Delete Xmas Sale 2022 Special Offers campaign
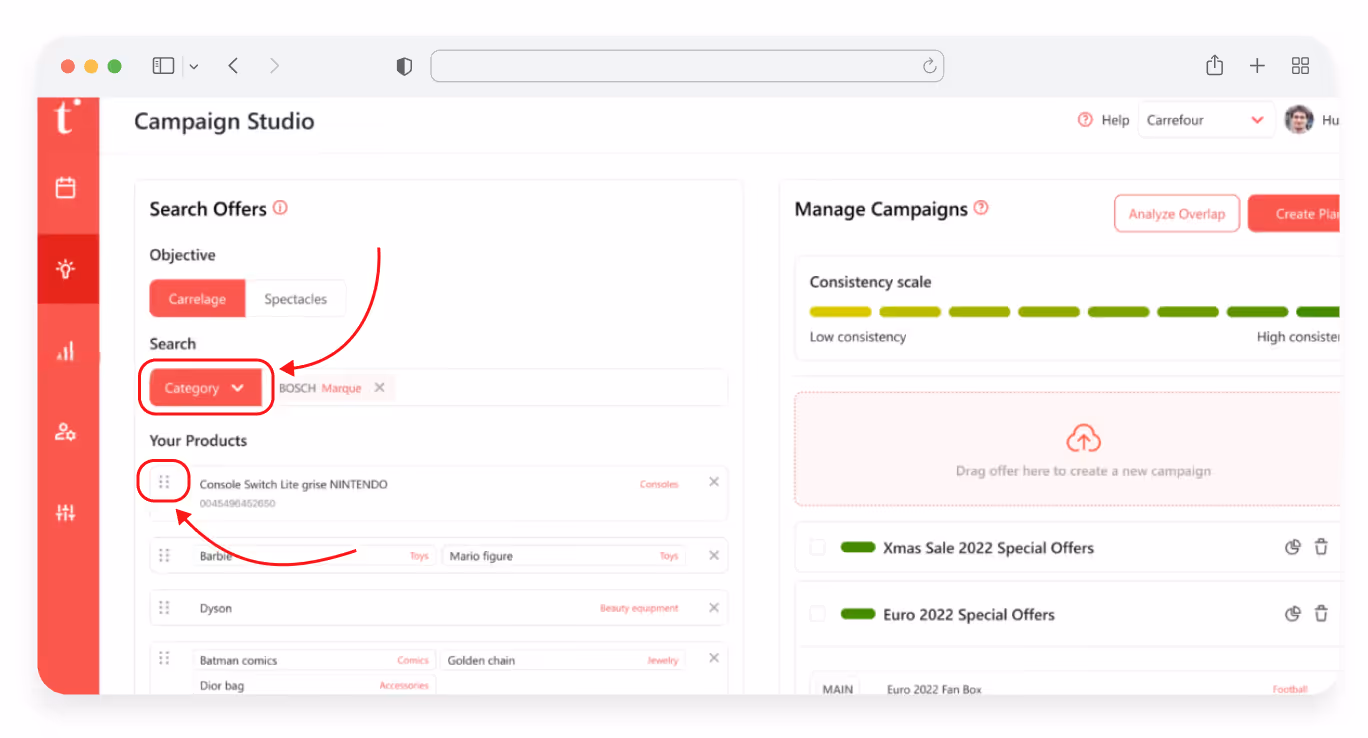 click(x=1321, y=547)
